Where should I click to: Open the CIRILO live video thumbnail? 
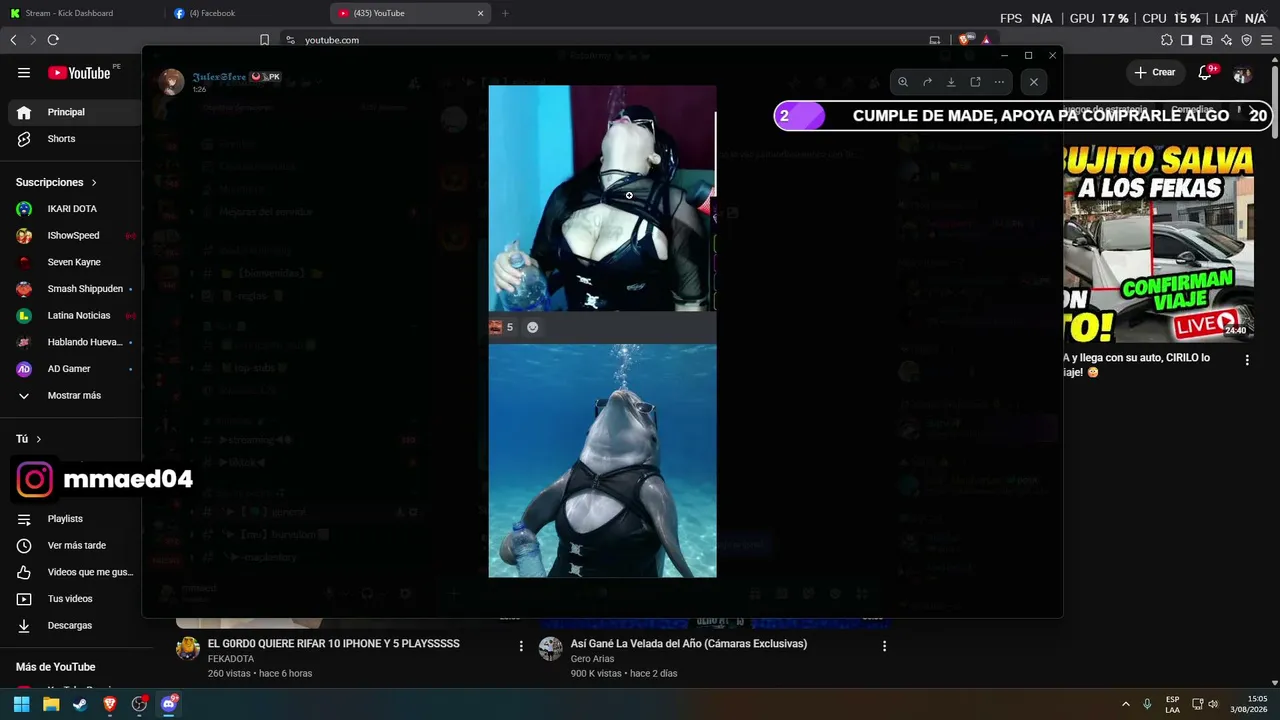pyautogui.click(x=1158, y=243)
